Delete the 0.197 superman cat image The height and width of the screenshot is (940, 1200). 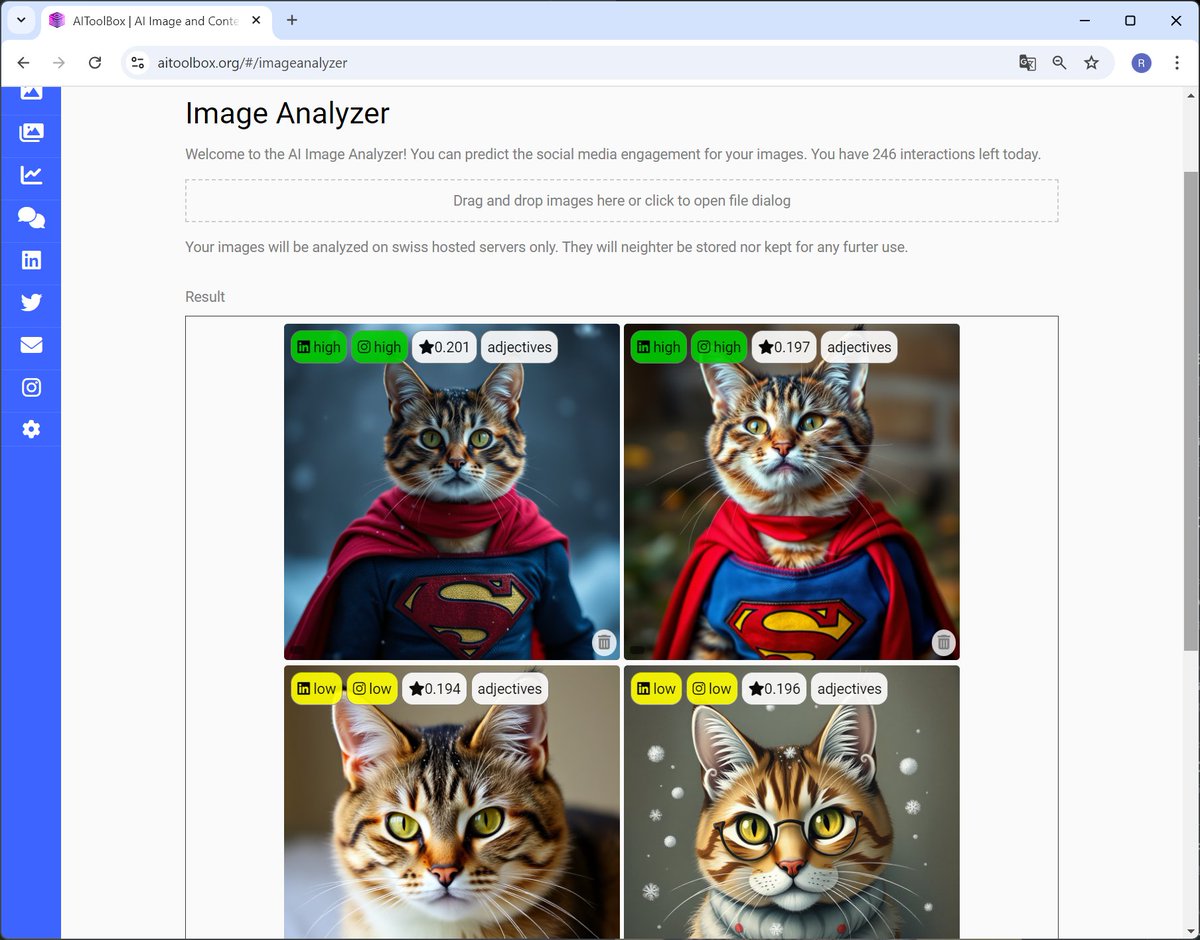(943, 642)
